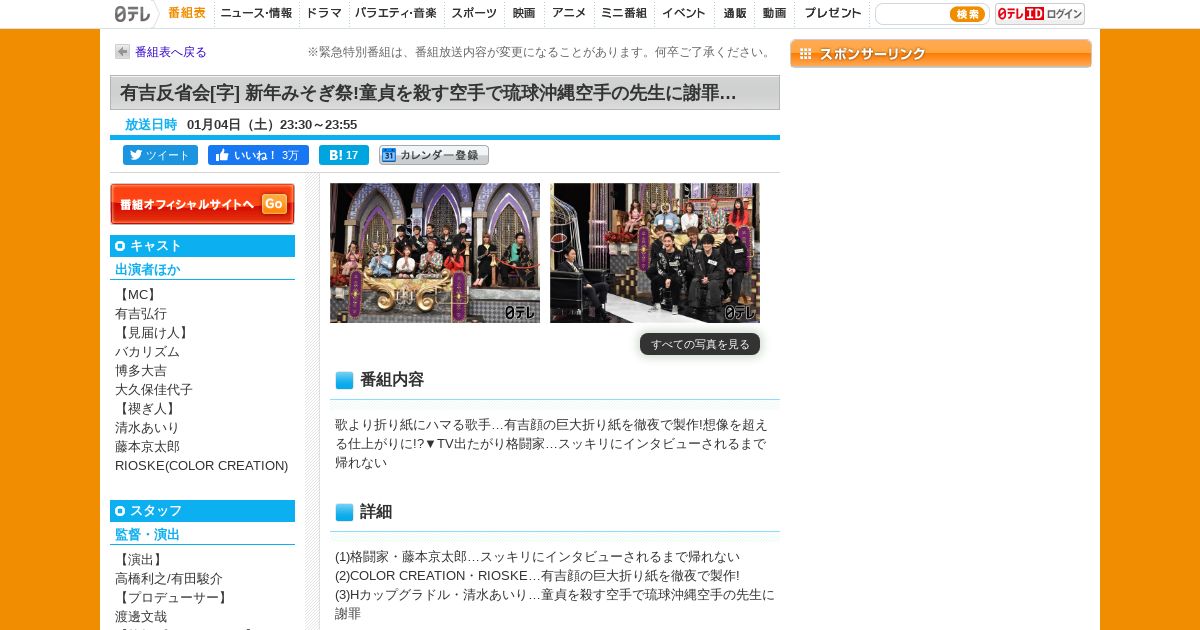This screenshot has height=630, width=1200.
Task: Select cast name 有吉弘行
Action: 141,314
